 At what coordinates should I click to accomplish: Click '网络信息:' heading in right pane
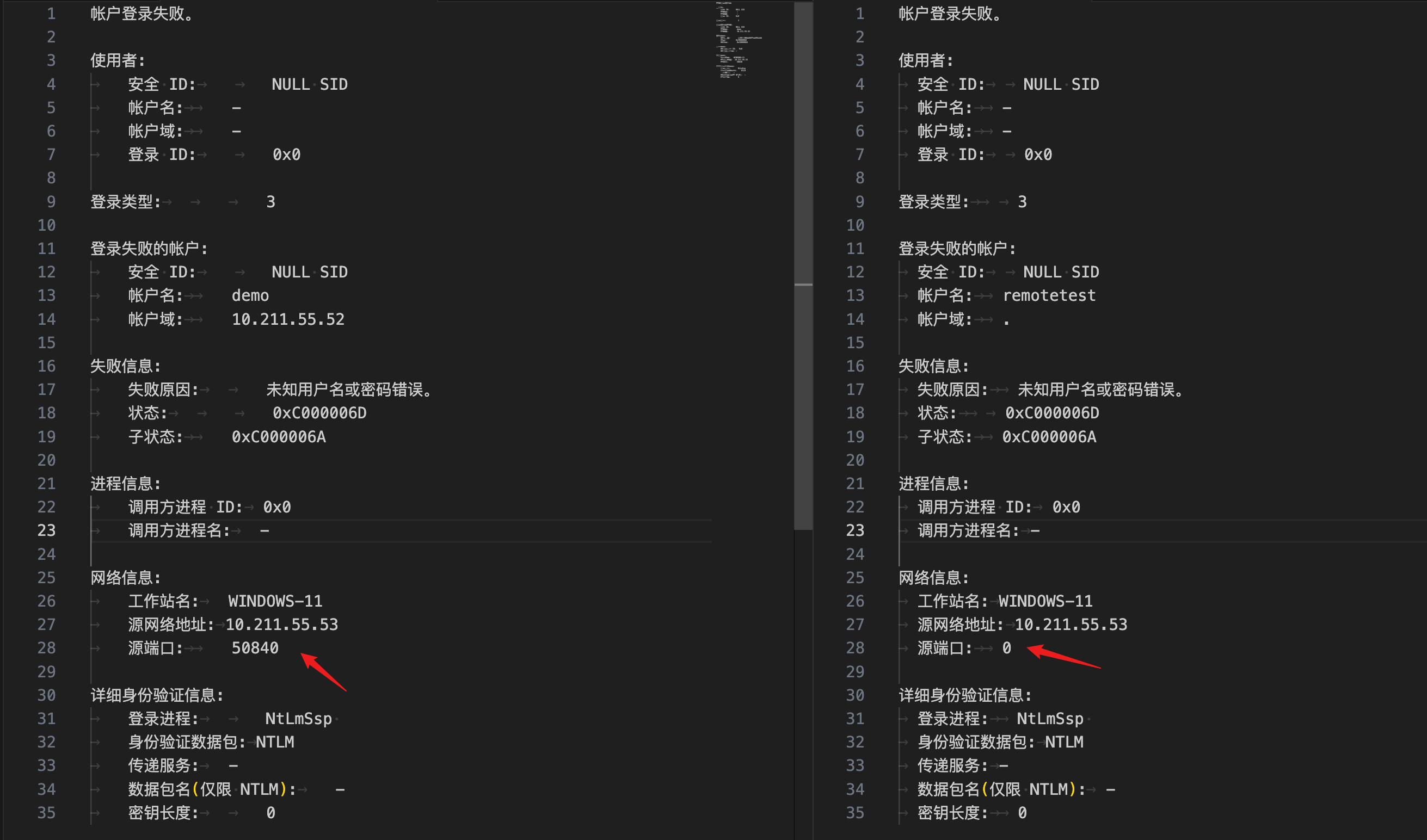tap(933, 578)
